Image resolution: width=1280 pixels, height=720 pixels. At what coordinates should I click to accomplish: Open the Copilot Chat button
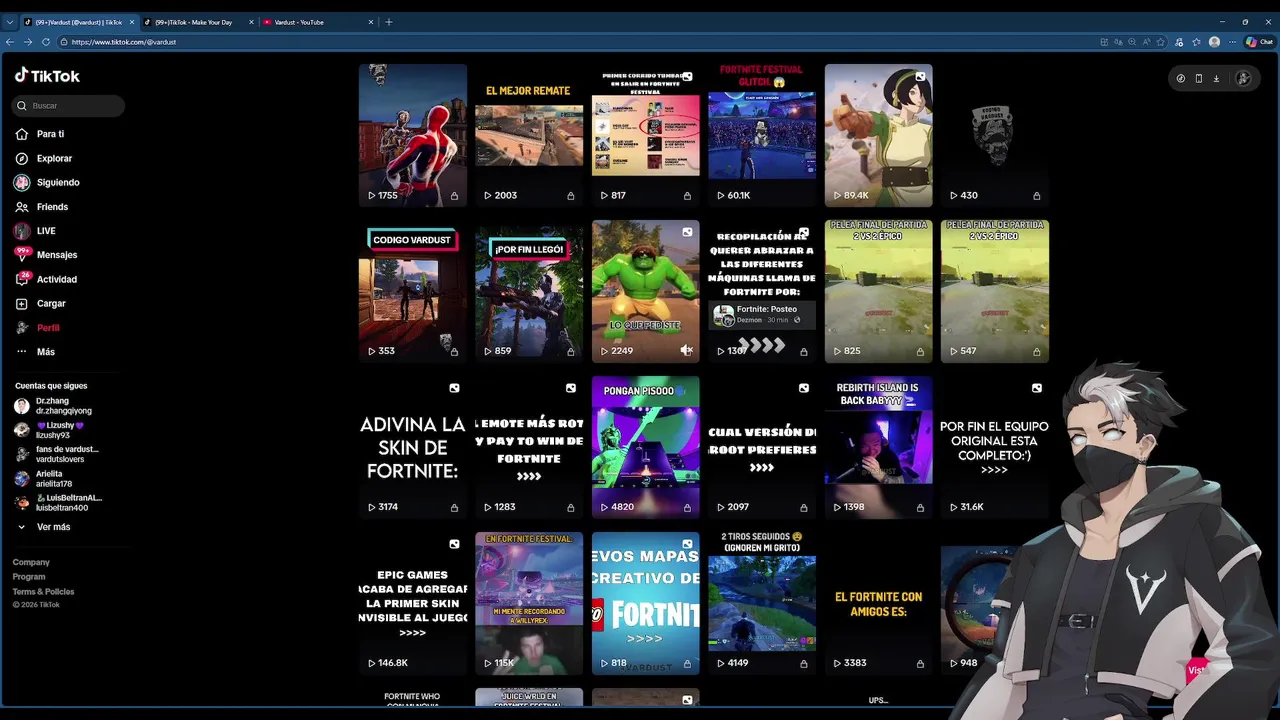1259,42
